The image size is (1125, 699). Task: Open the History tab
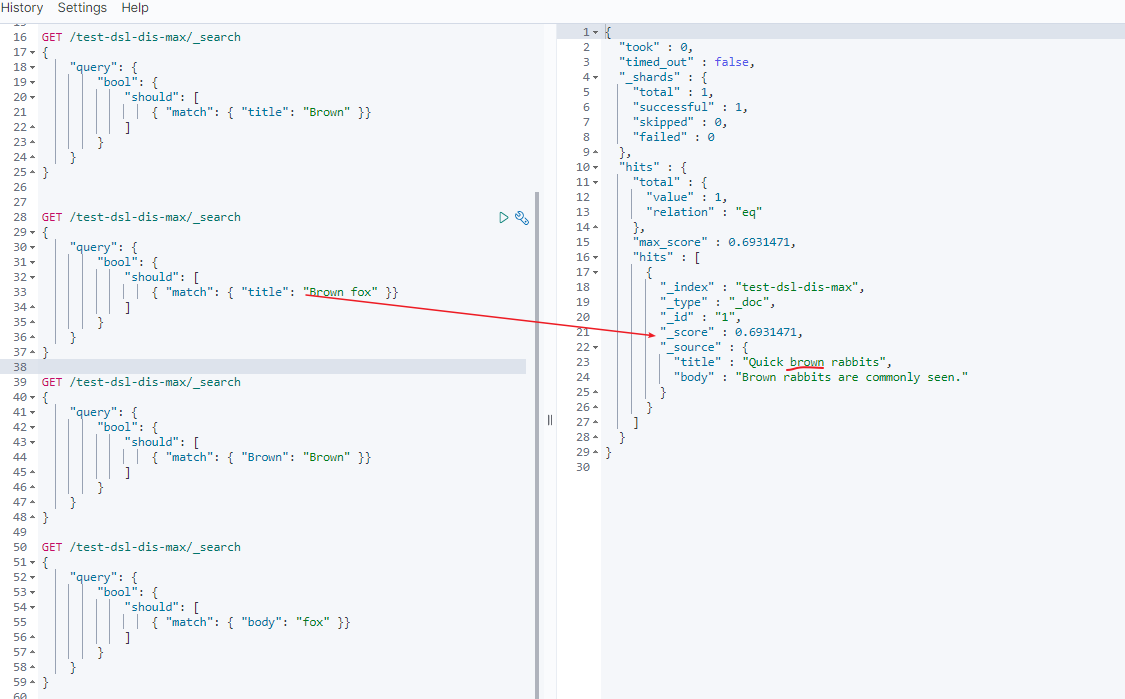click(22, 8)
